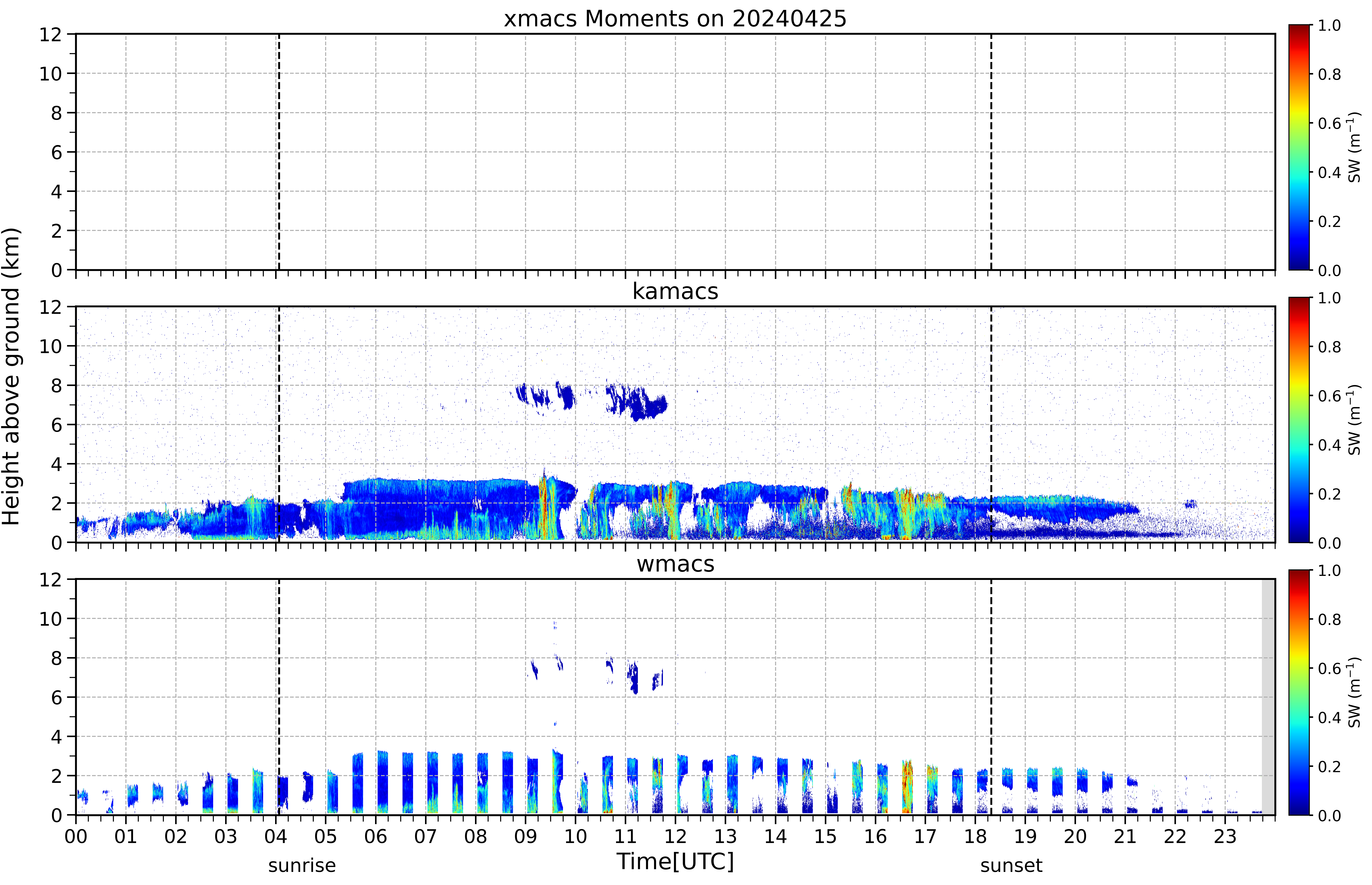
Task: Click the "0.6" tick on the wmacs colorbar
Action: (x=1329, y=668)
